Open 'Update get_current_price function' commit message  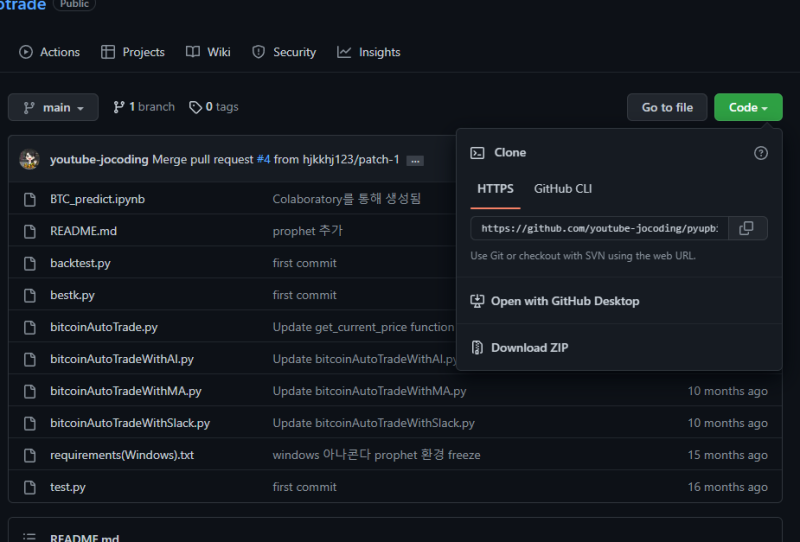pos(363,327)
